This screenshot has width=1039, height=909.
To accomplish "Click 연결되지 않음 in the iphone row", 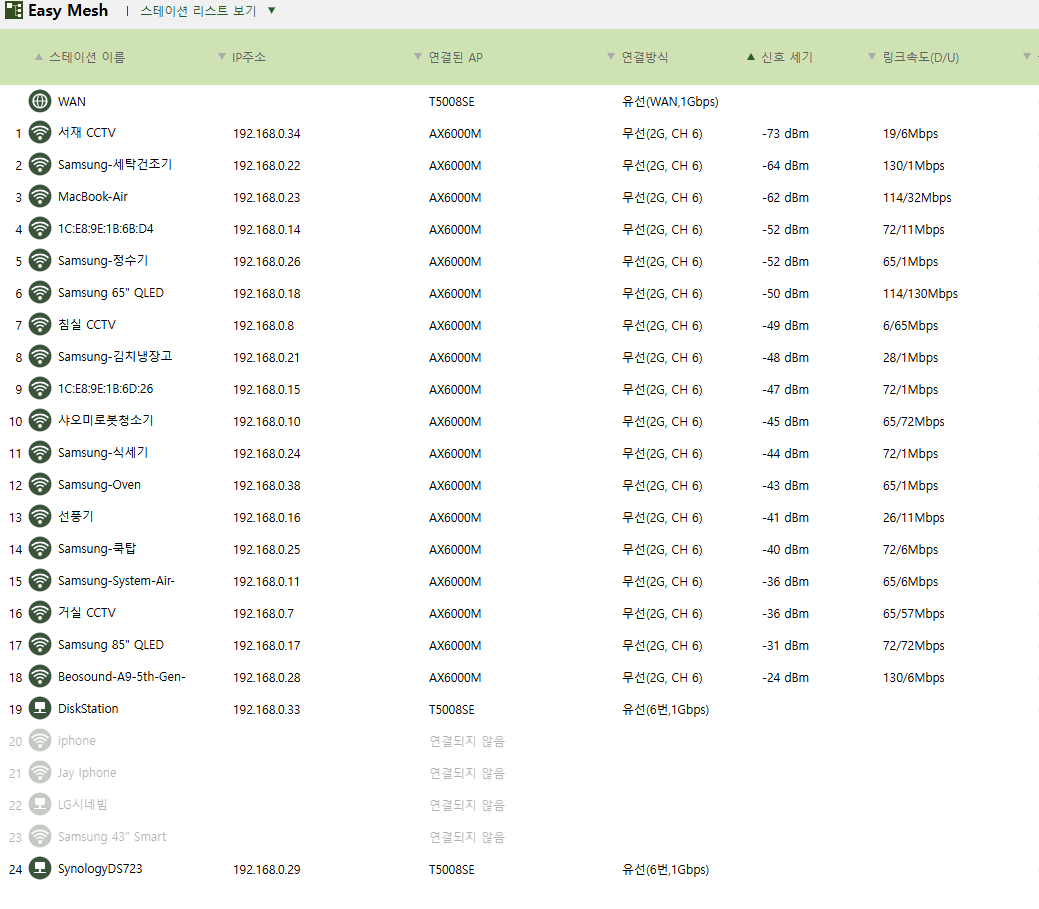I will [x=467, y=741].
